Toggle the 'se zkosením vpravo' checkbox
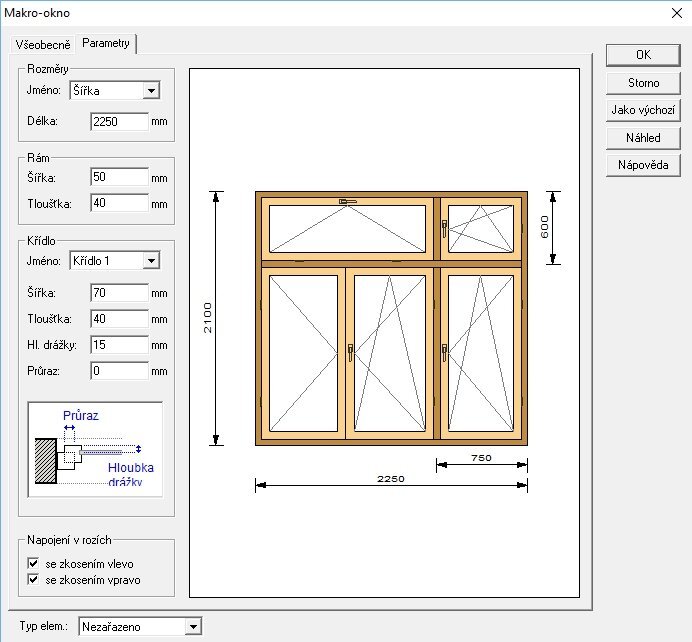This screenshot has width=692, height=642. click(x=33, y=579)
